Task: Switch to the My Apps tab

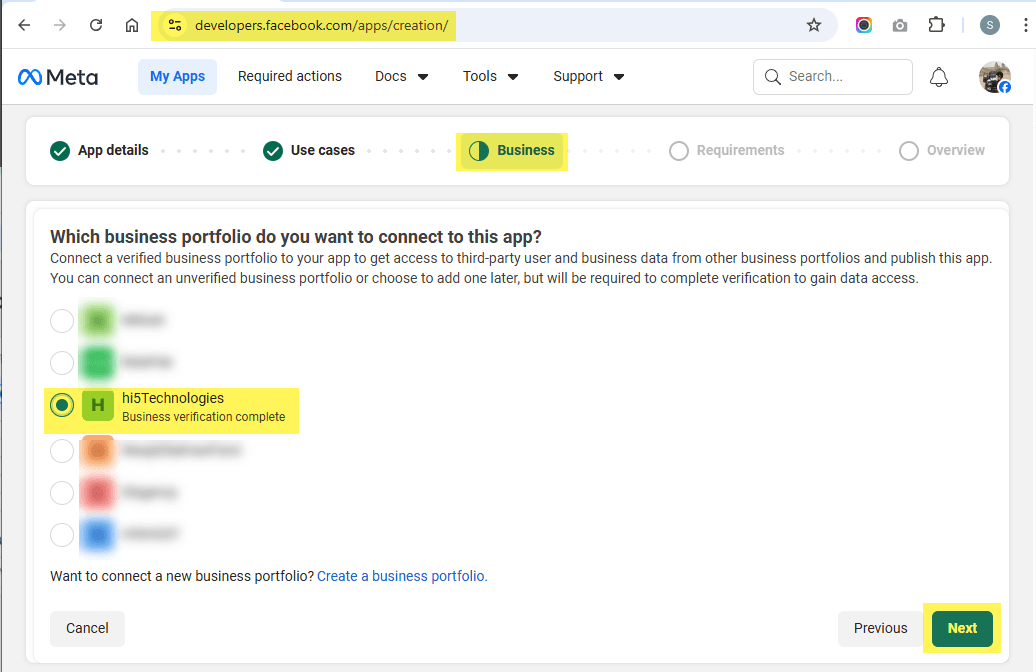Action: tap(177, 76)
